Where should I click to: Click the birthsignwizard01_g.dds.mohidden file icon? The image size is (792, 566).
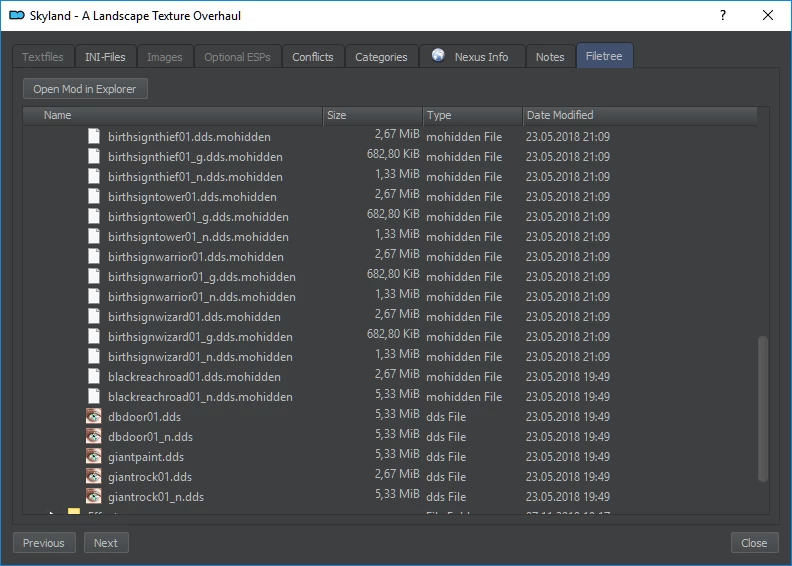pyautogui.click(x=94, y=337)
